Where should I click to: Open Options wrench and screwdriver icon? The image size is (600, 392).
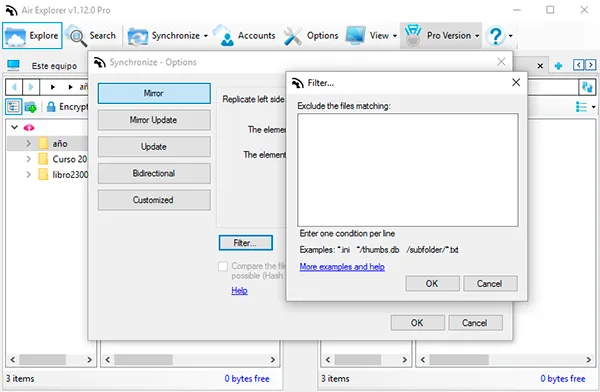point(293,36)
